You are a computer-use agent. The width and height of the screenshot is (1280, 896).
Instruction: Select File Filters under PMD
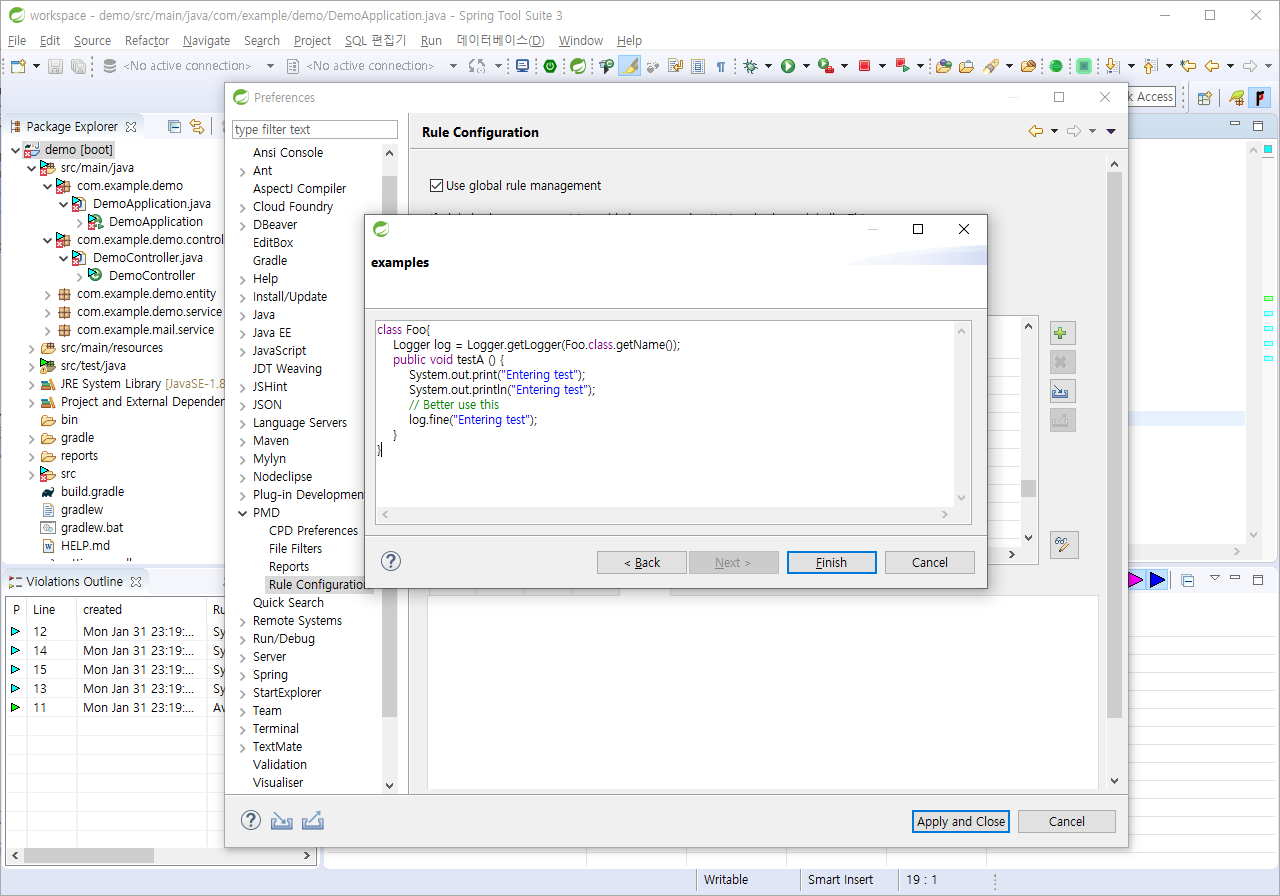pyautogui.click(x=295, y=548)
